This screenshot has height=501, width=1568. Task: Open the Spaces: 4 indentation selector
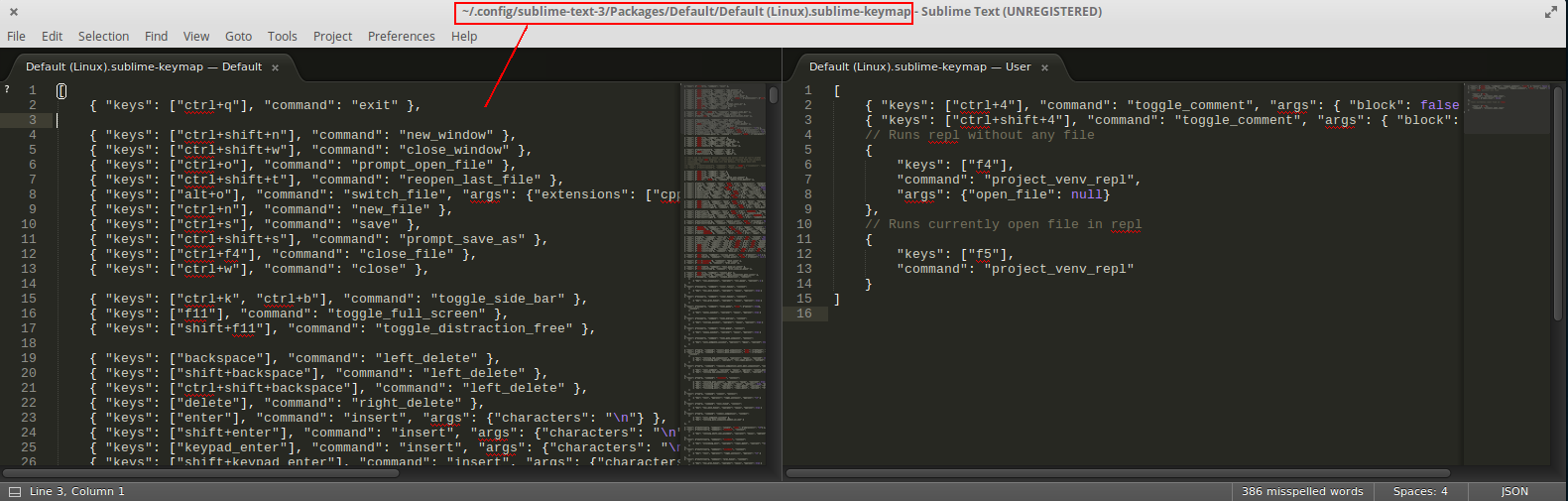click(x=1420, y=491)
